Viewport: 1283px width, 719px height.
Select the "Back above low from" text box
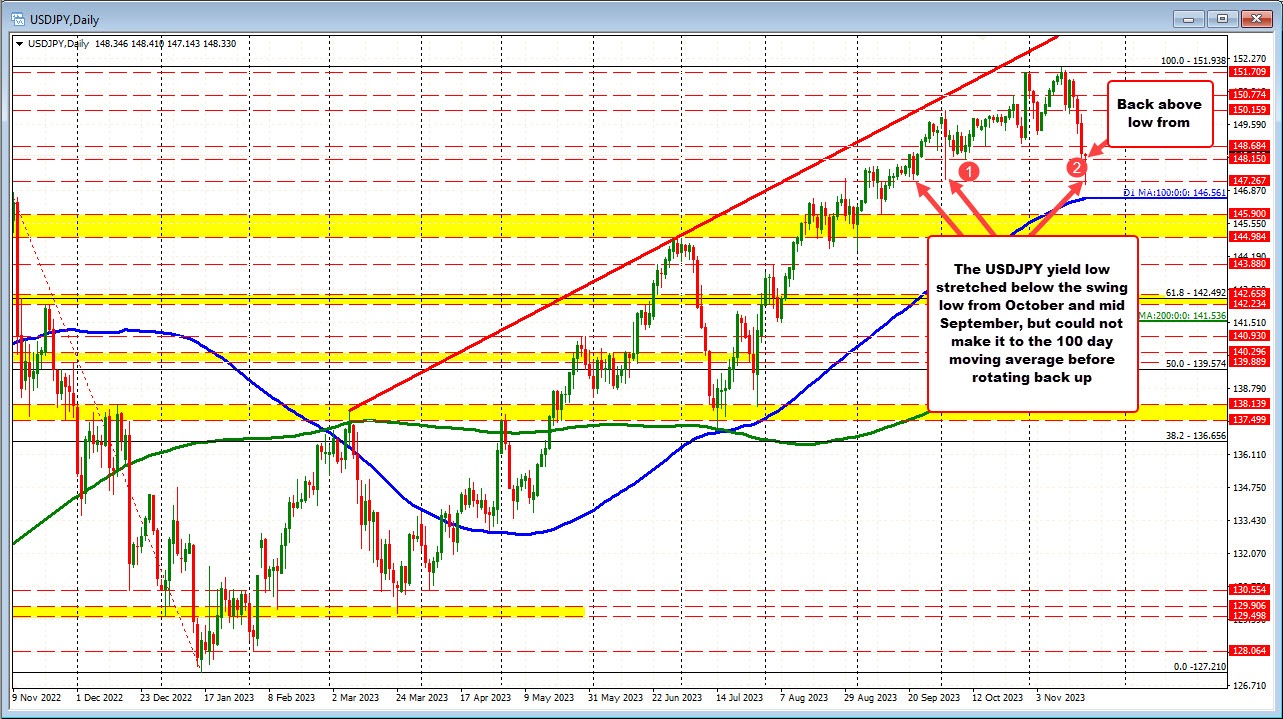pyautogui.click(x=1160, y=114)
